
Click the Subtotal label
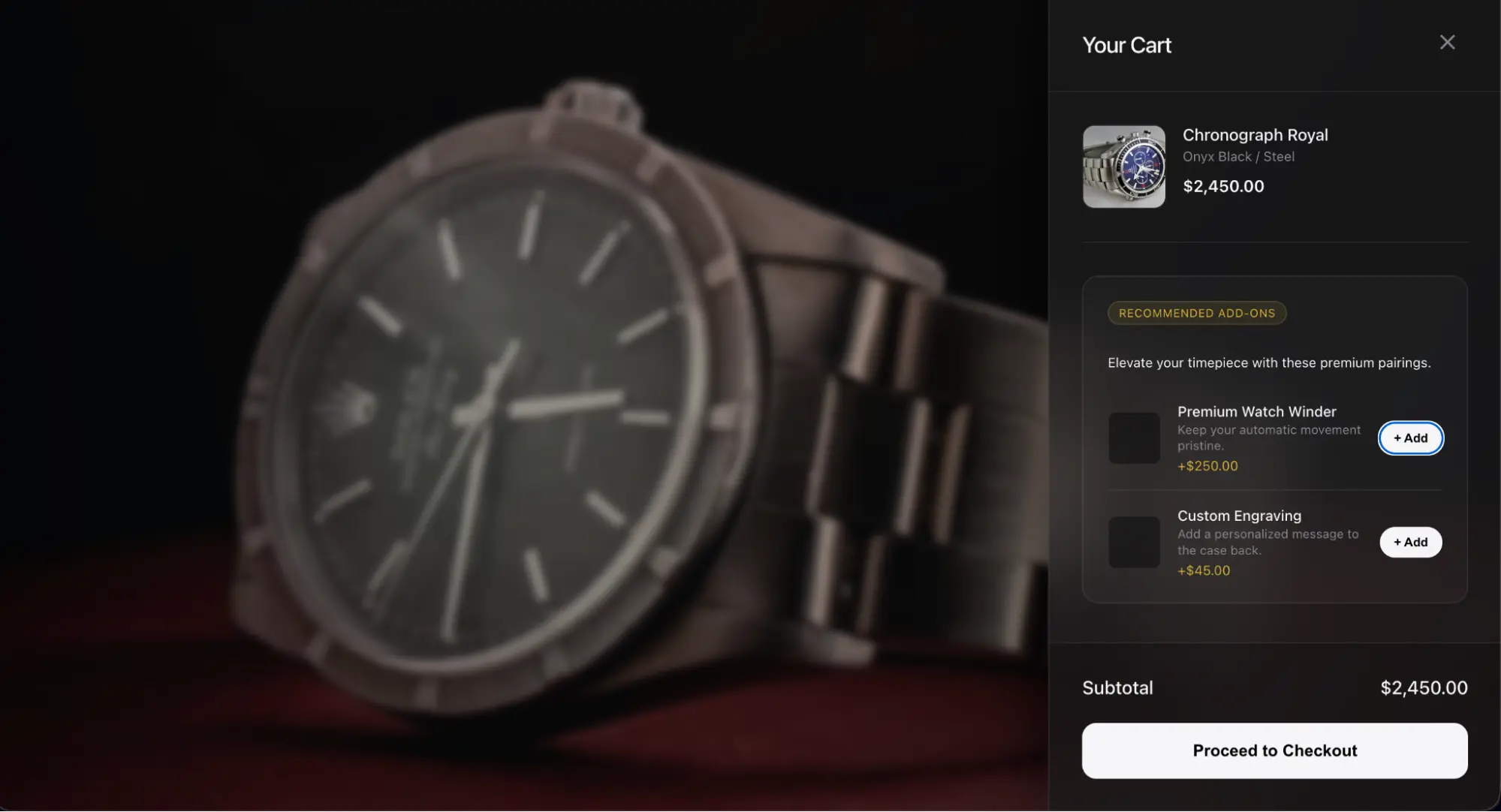pyautogui.click(x=1117, y=688)
